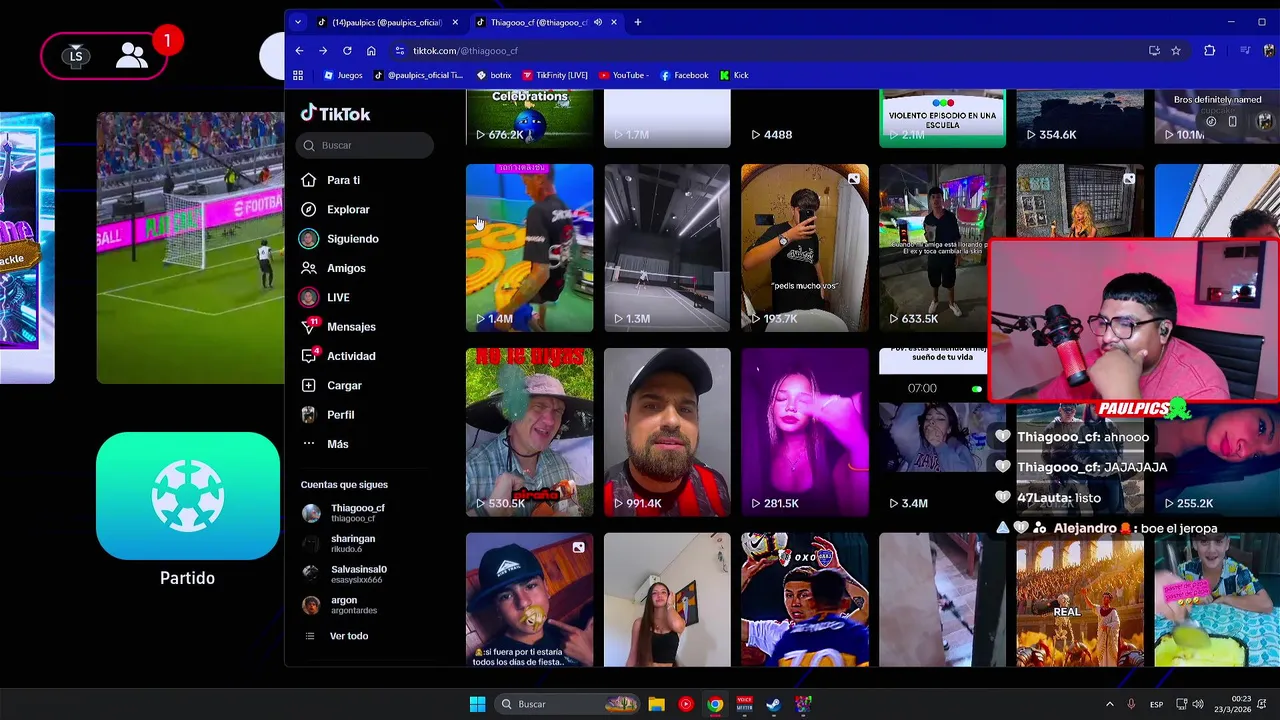Screen dimensions: 1280x720
Task: Open followed account Salvasinsal0
Action: [x=358, y=574]
